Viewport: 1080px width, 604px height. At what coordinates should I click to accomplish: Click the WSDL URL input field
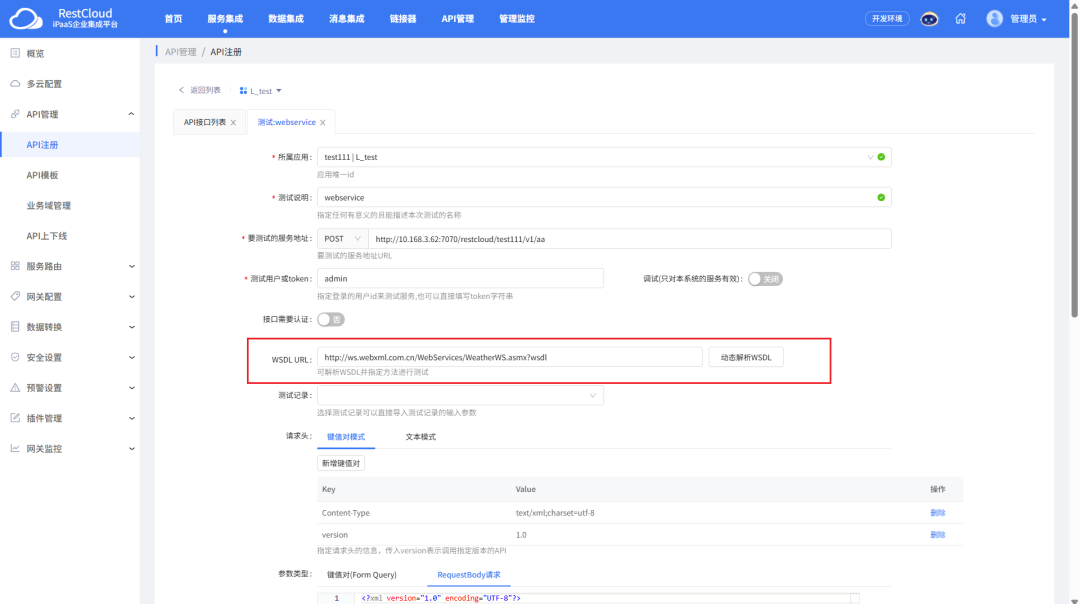510,357
